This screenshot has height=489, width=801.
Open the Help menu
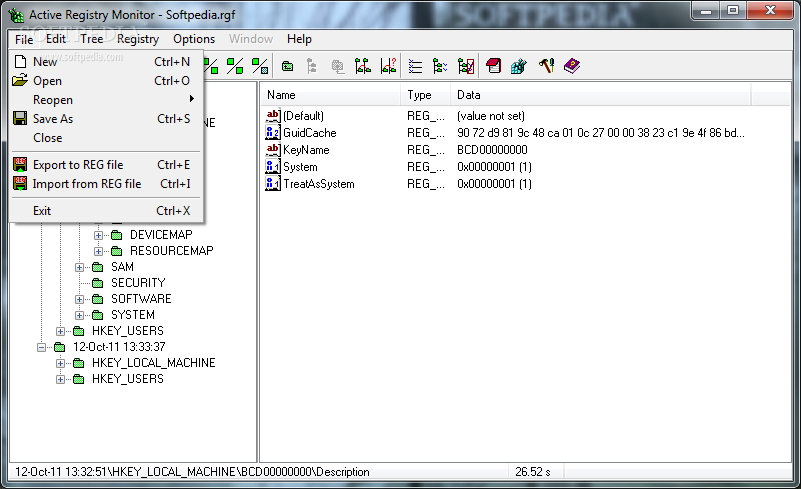point(299,39)
